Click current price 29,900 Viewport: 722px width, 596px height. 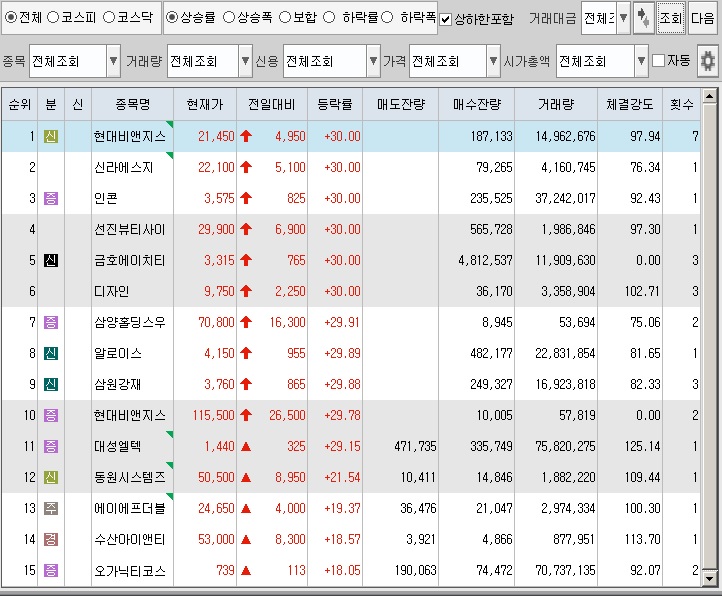coord(216,229)
